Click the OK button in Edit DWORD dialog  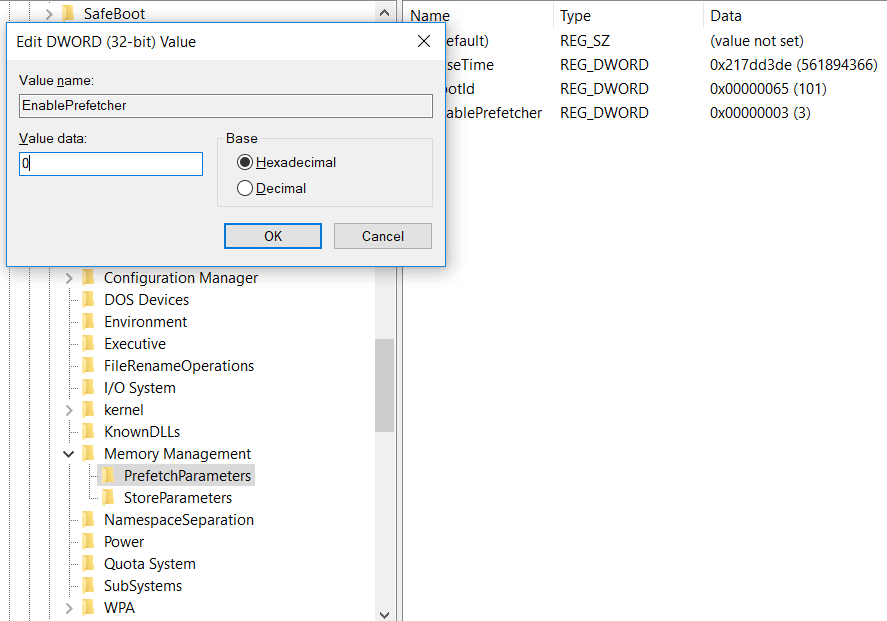point(273,236)
